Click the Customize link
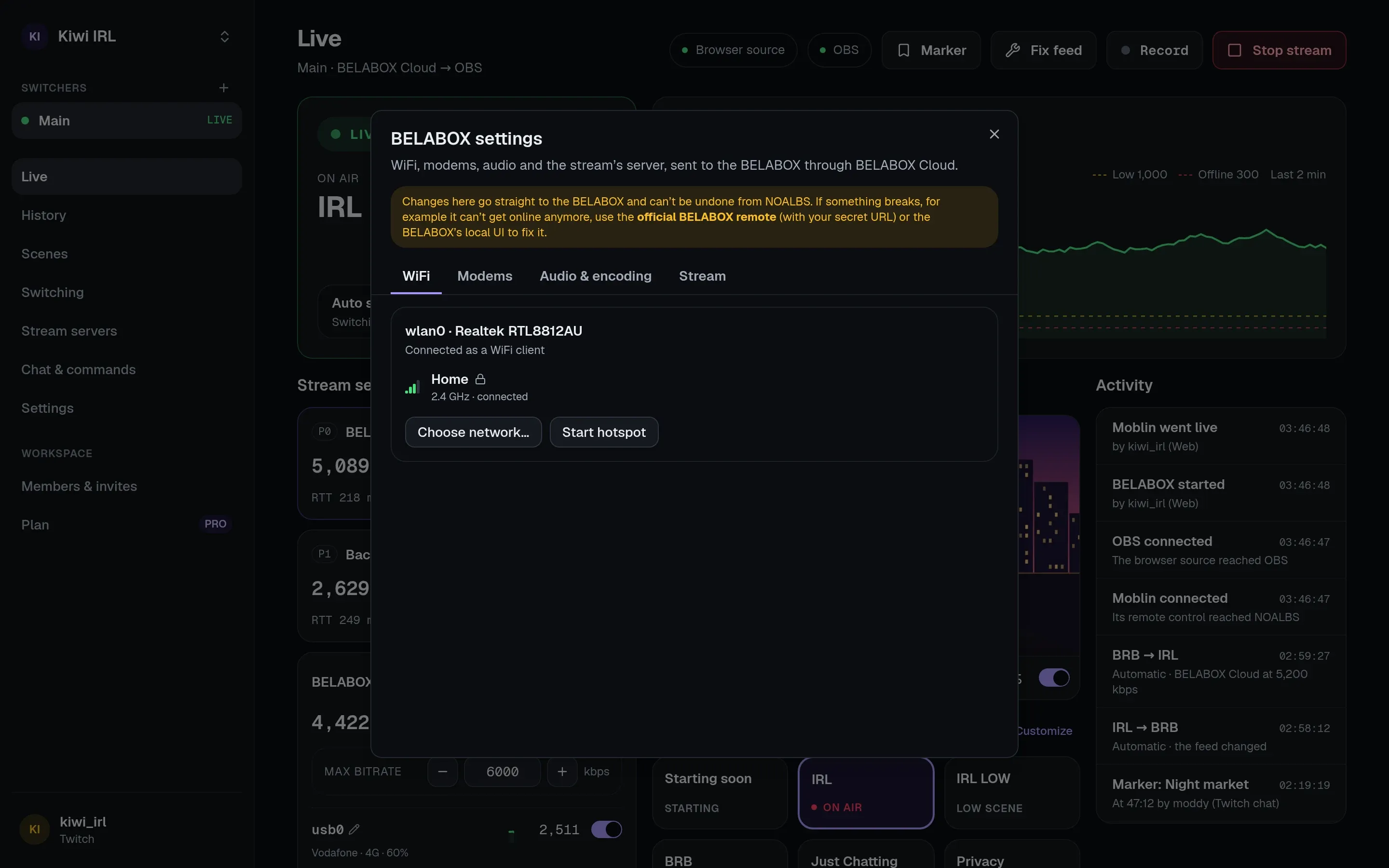This screenshot has width=1389, height=868. [1044, 731]
